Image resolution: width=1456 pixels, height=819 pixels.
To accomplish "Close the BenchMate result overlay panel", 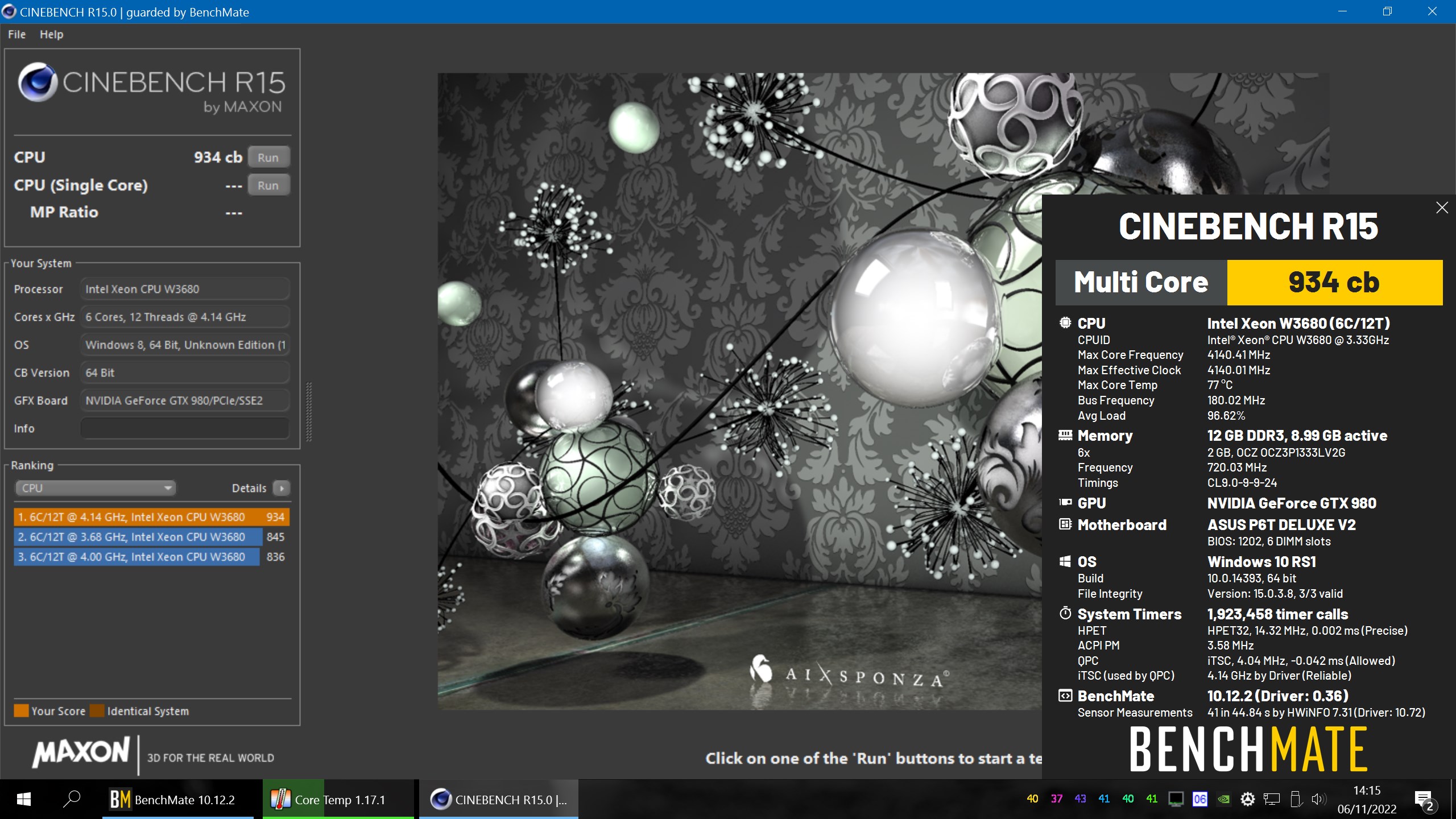I will pos(1442,208).
